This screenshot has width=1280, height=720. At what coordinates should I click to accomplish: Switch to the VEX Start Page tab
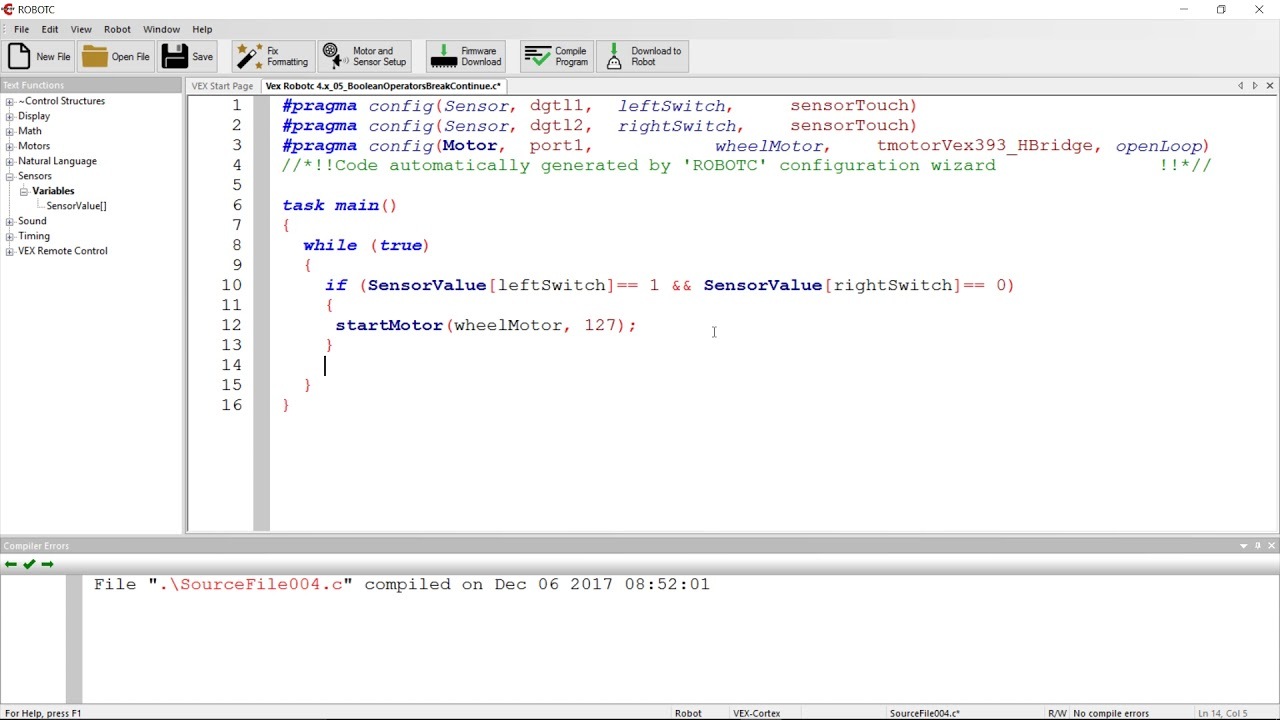pos(223,86)
